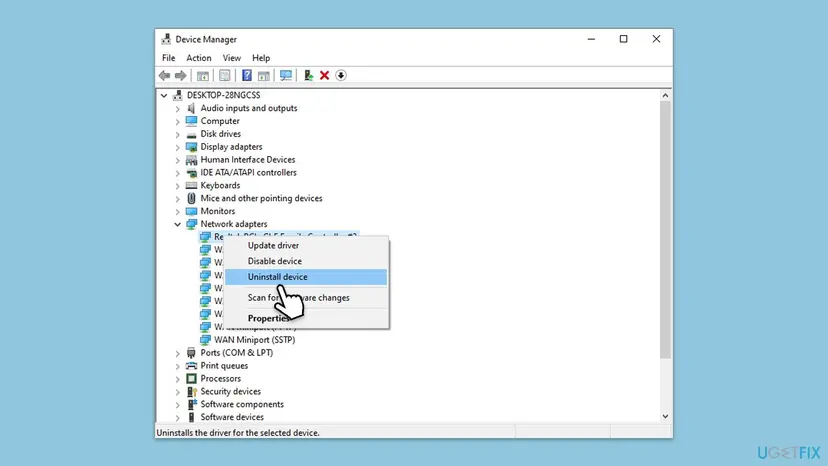The height and width of the screenshot is (466, 828).
Task: Click the Mice and other pointing devices icon
Action: (191, 198)
